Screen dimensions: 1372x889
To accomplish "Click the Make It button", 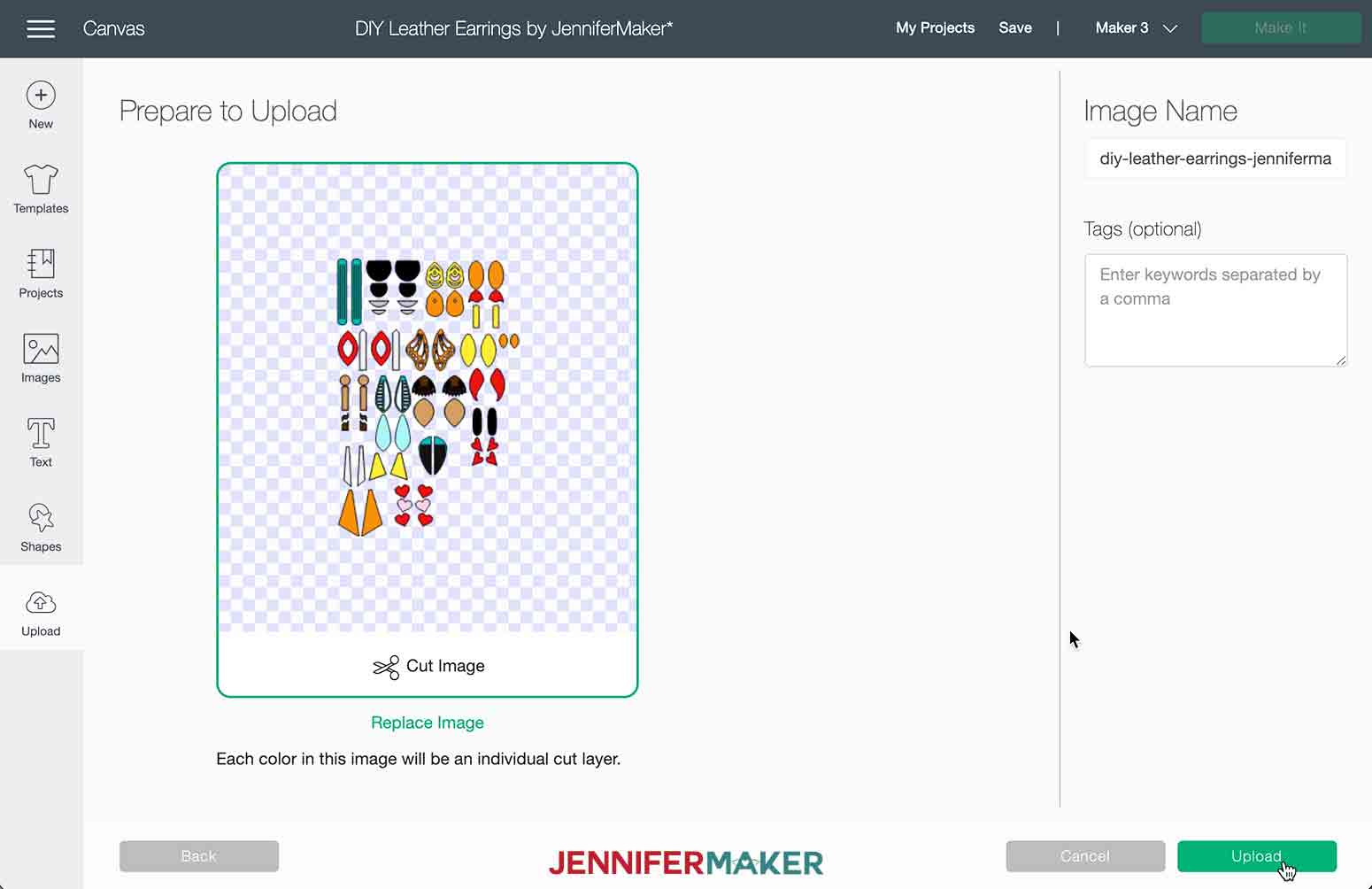I will 1281,28.
